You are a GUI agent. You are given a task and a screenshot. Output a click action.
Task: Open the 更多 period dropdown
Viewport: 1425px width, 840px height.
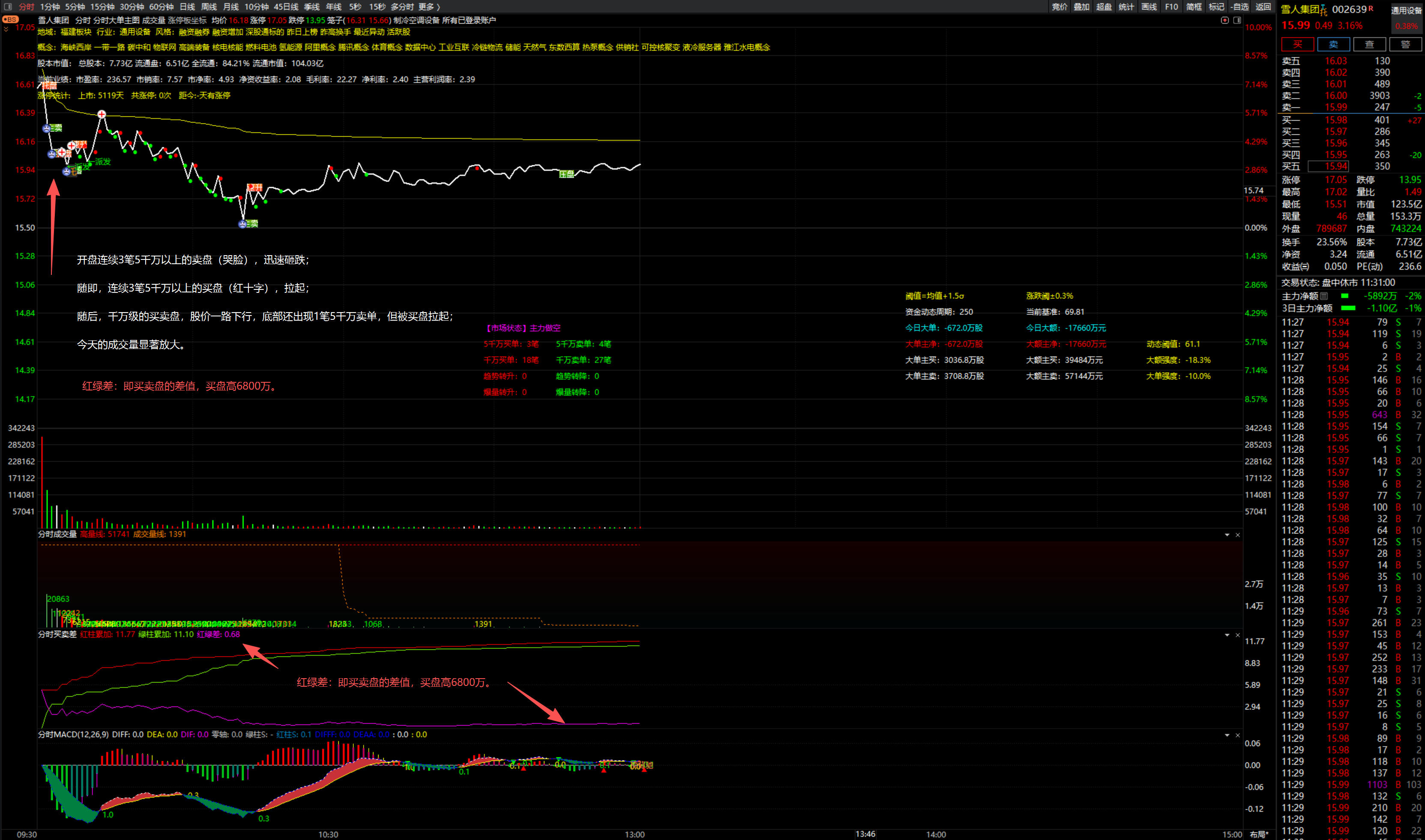click(x=429, y=7)
